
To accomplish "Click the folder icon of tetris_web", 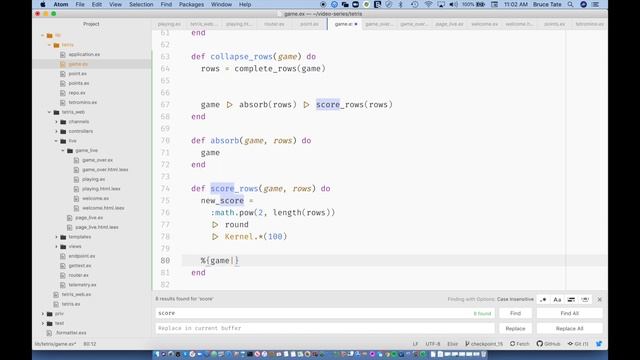I will tap(56, 112).
